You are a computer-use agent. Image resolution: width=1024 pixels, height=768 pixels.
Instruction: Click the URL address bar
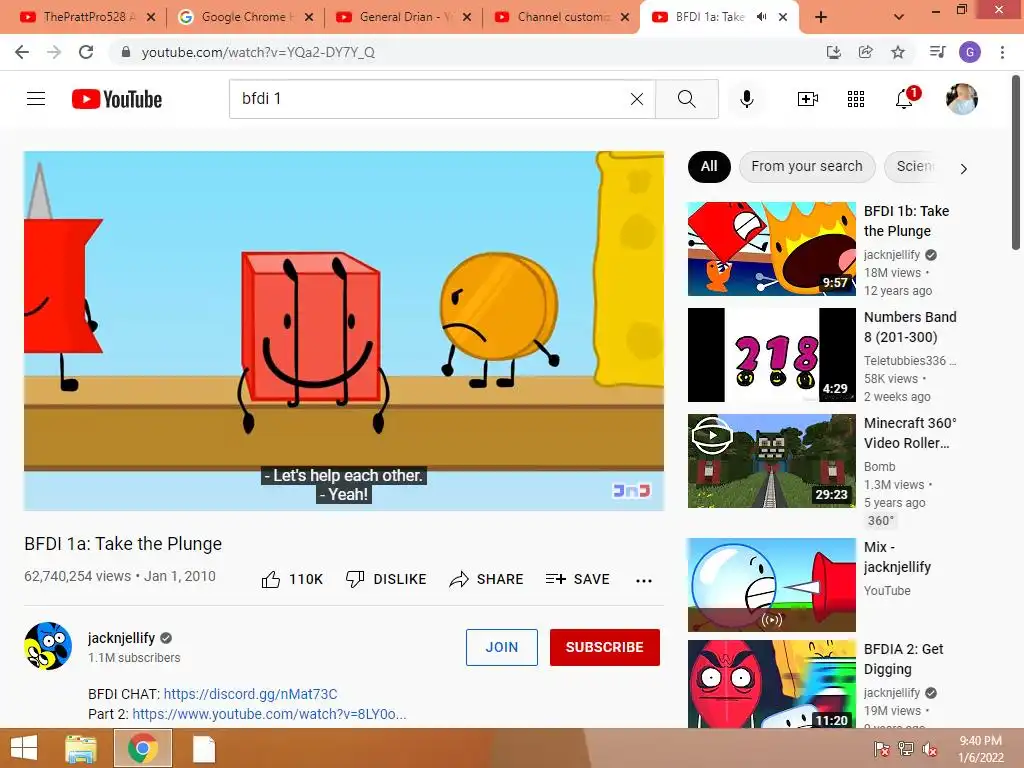click(x=464, y=52)
